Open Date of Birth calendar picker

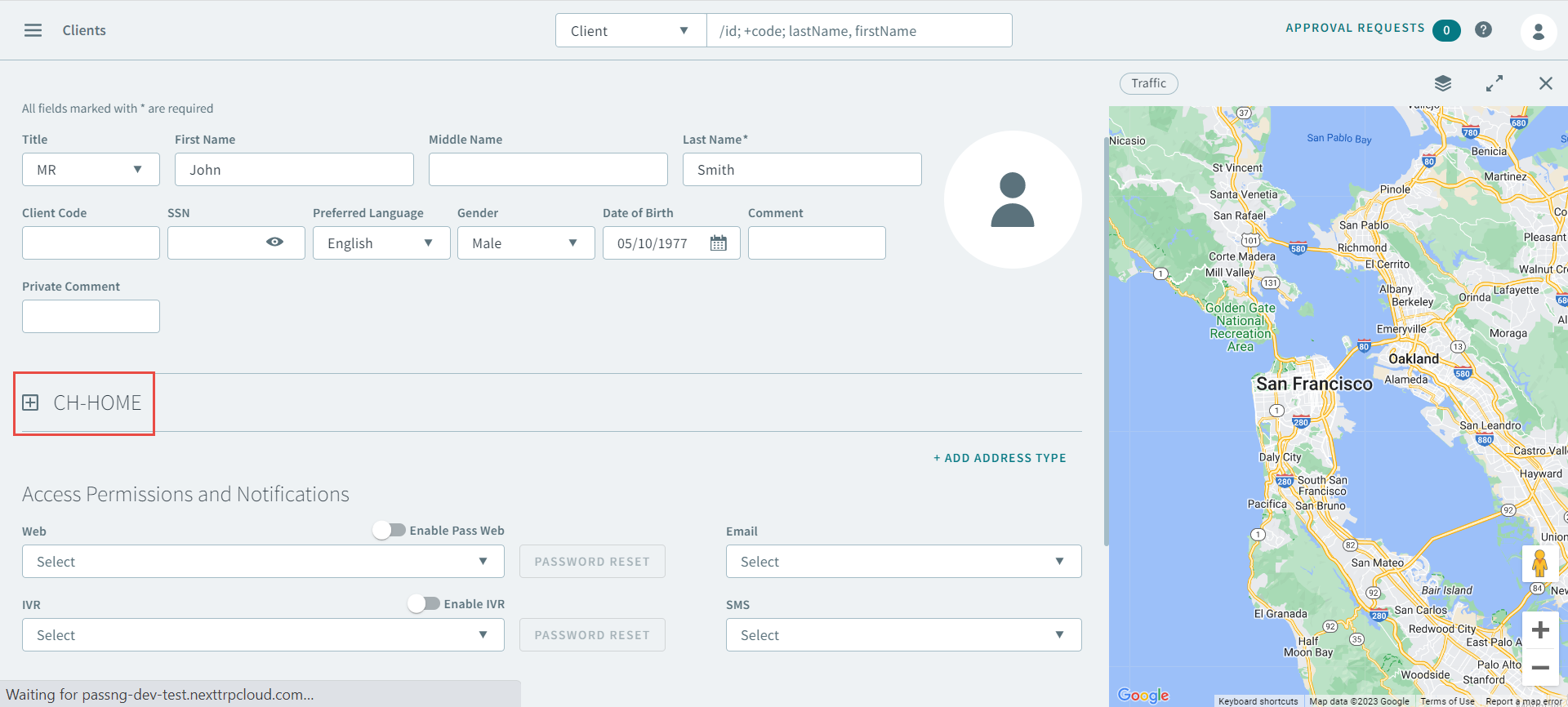coord(718,243)
